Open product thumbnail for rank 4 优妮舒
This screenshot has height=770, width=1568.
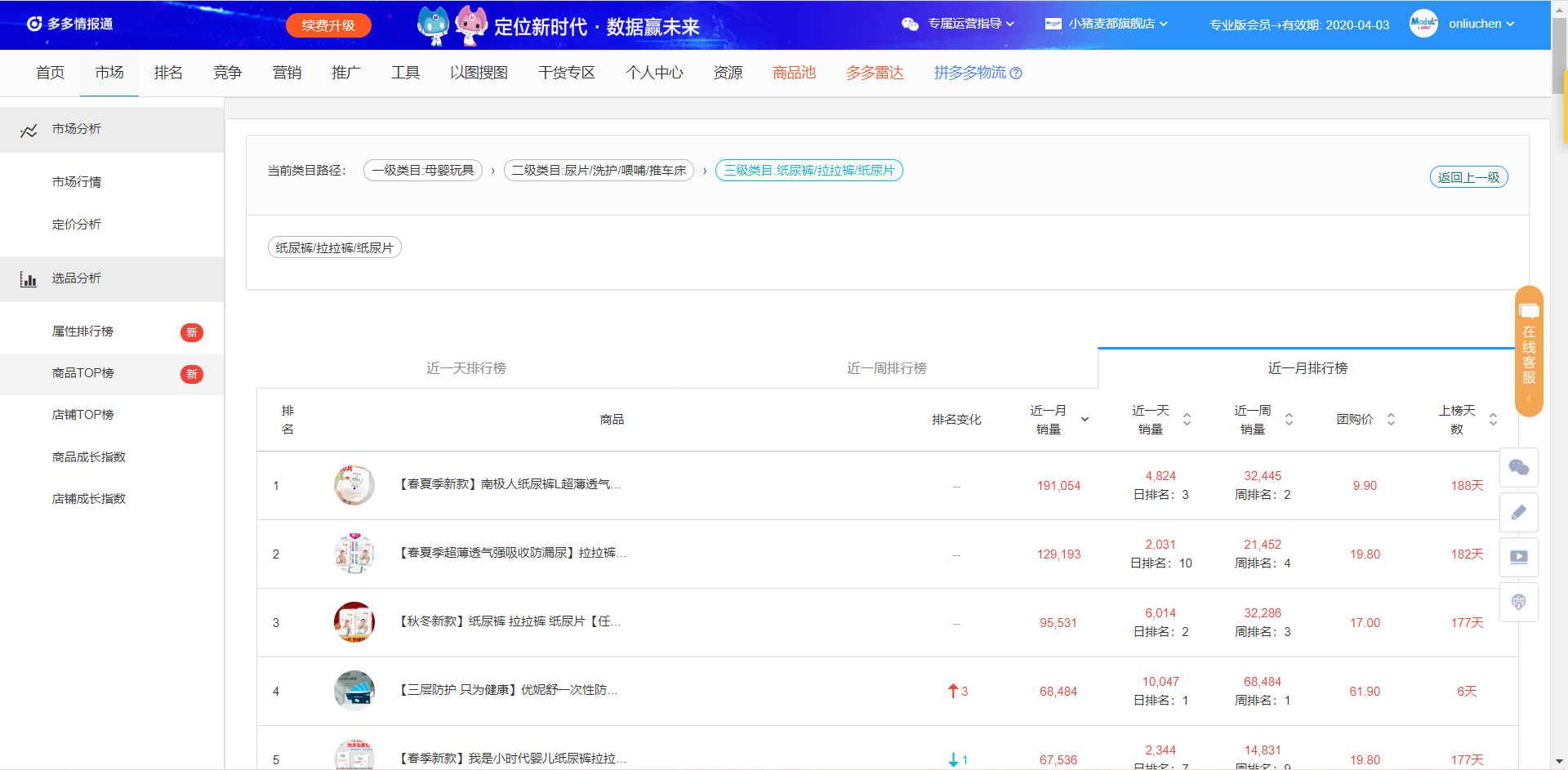[x=354, y=691]
